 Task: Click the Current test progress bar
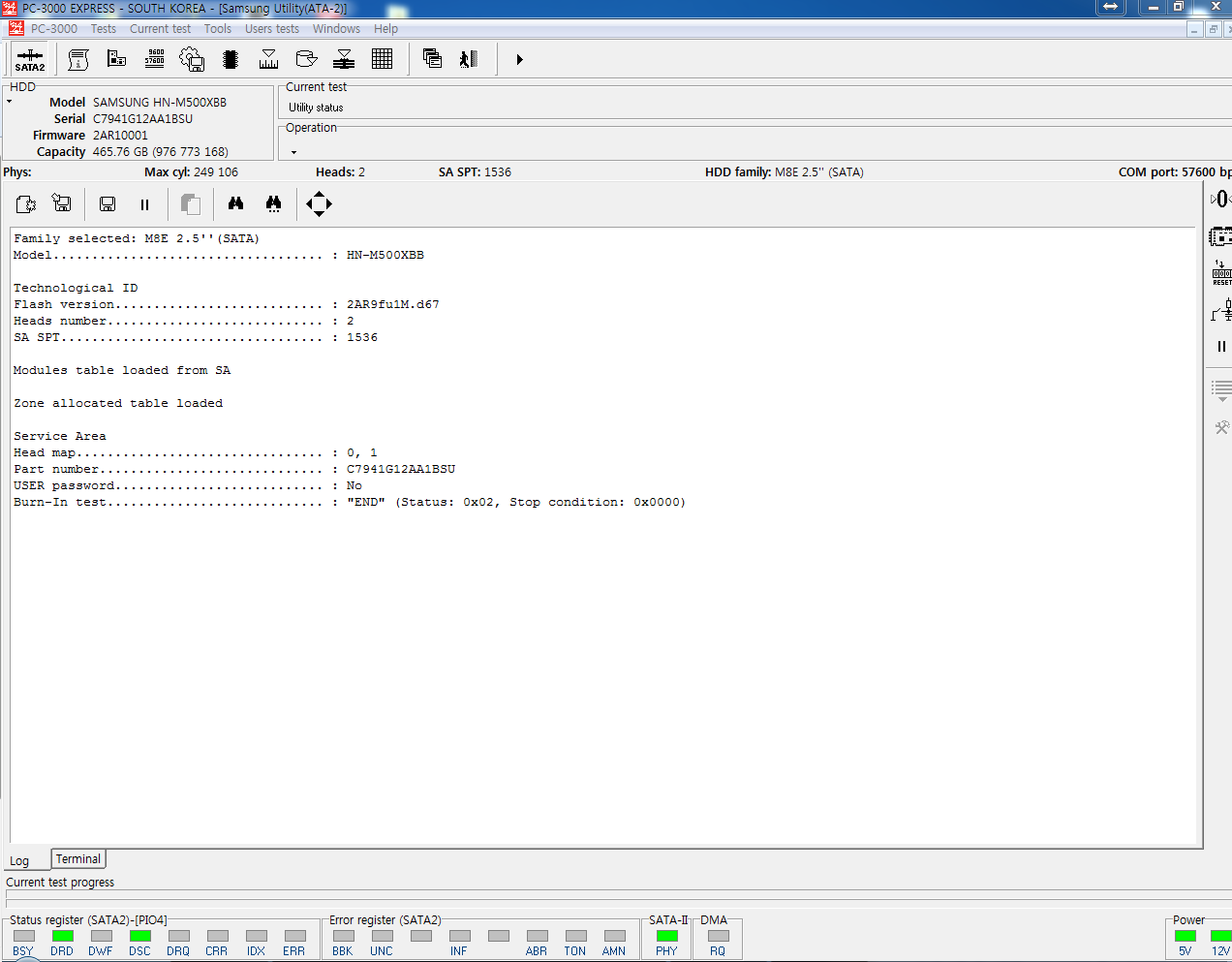[616, 897]
